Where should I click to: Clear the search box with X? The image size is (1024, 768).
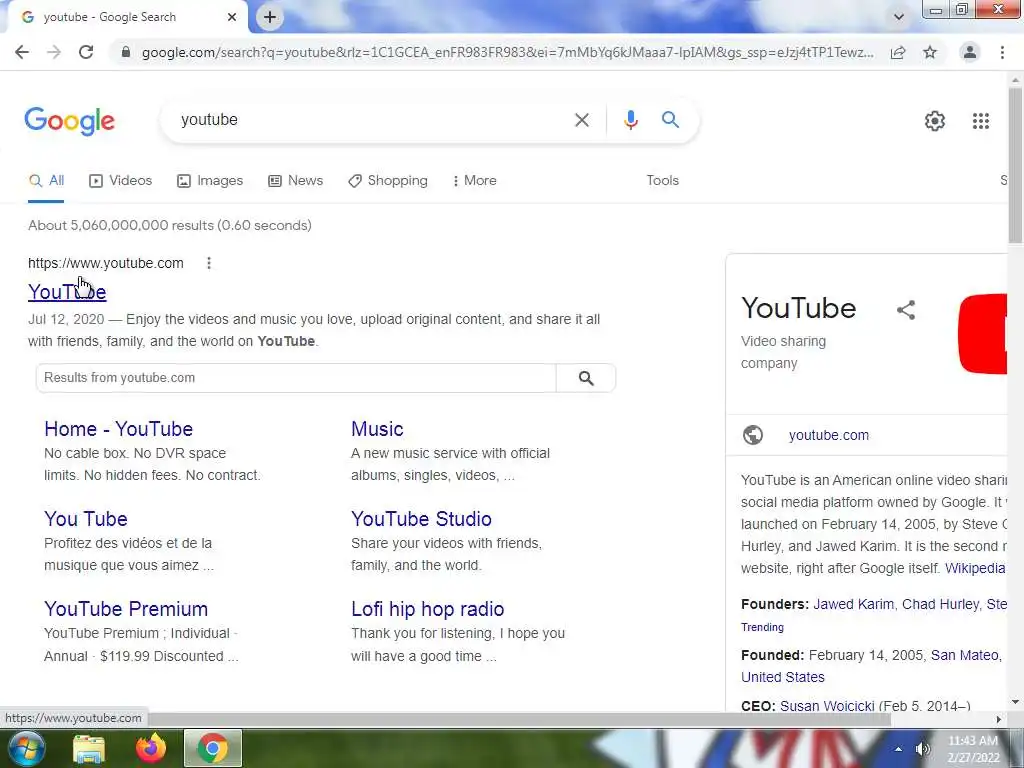581,120
